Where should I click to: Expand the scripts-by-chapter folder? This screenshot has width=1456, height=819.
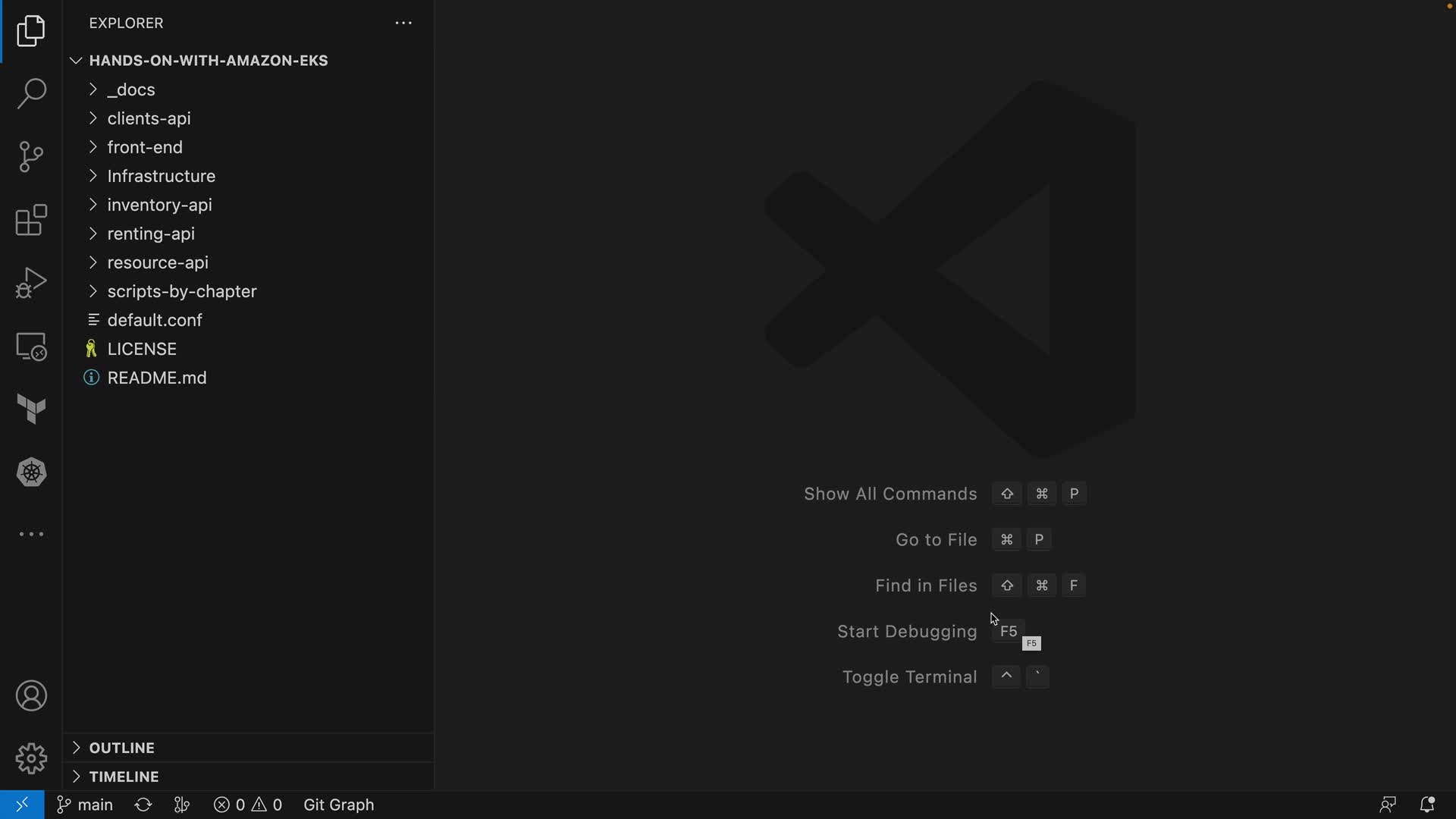181,291
